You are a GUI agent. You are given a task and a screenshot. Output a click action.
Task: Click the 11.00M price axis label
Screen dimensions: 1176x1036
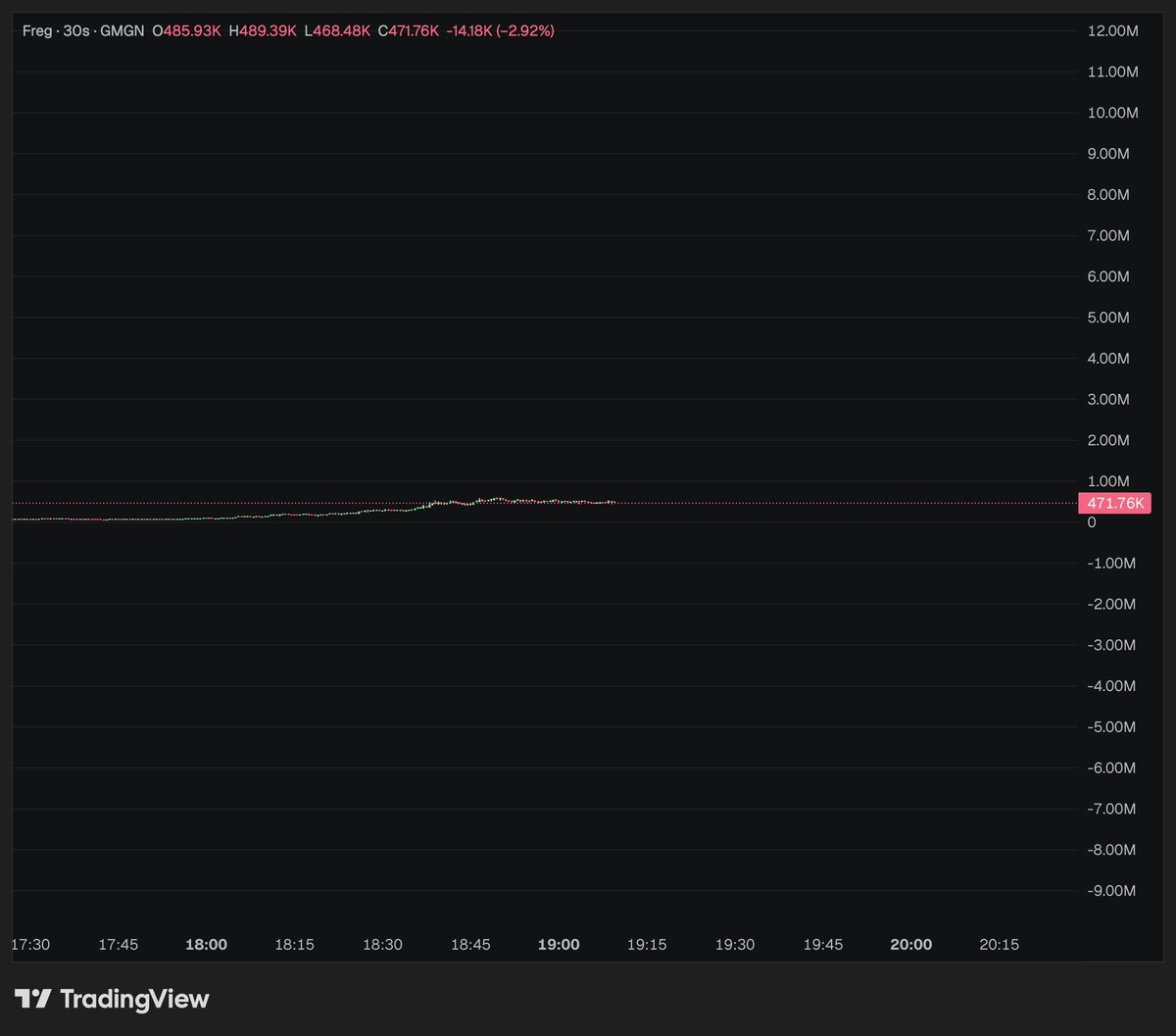(x=1113, y=72)
